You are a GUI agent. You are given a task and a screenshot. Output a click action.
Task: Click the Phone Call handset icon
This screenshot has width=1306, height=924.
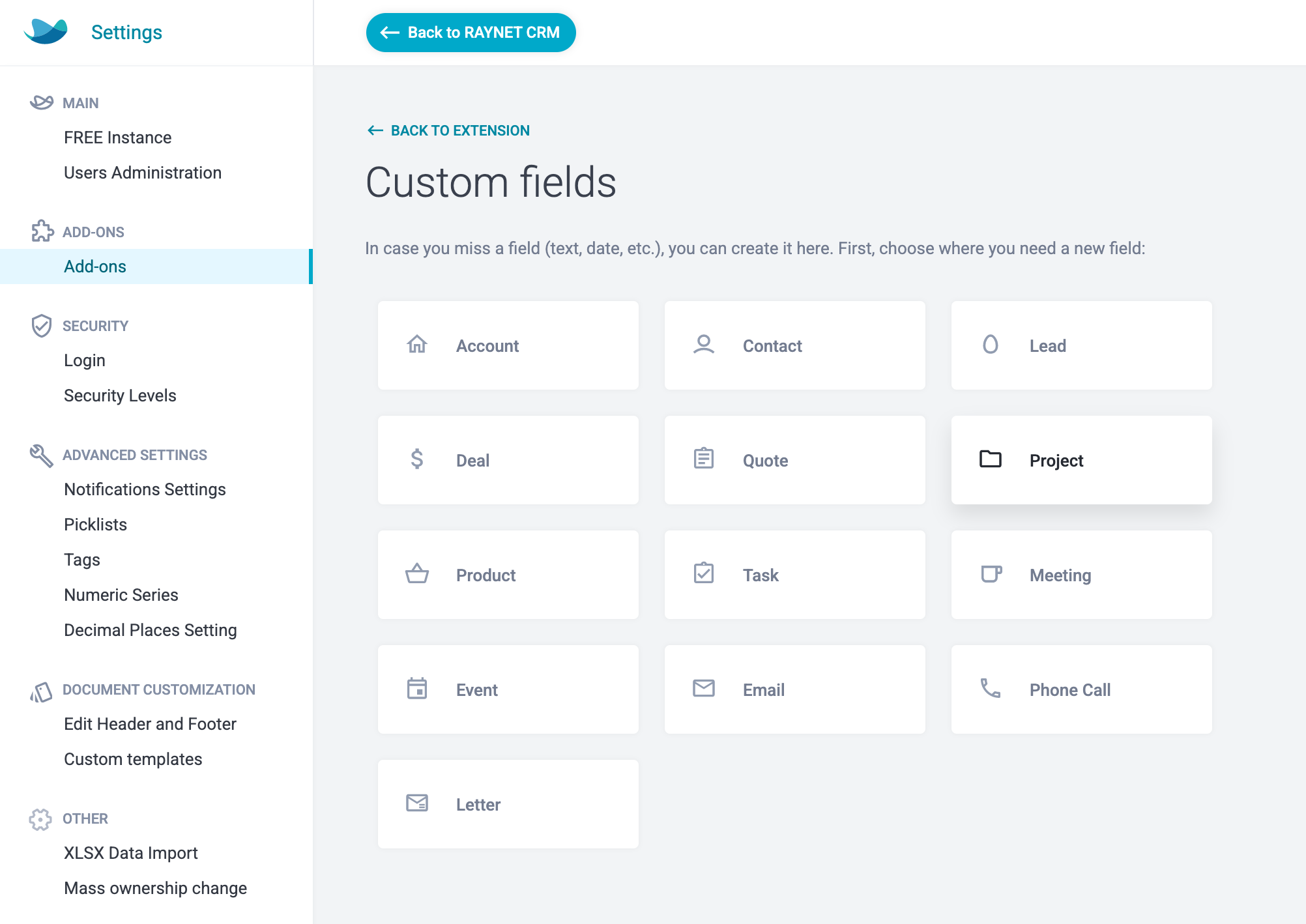pyautogui.click(x=991, y=688)
